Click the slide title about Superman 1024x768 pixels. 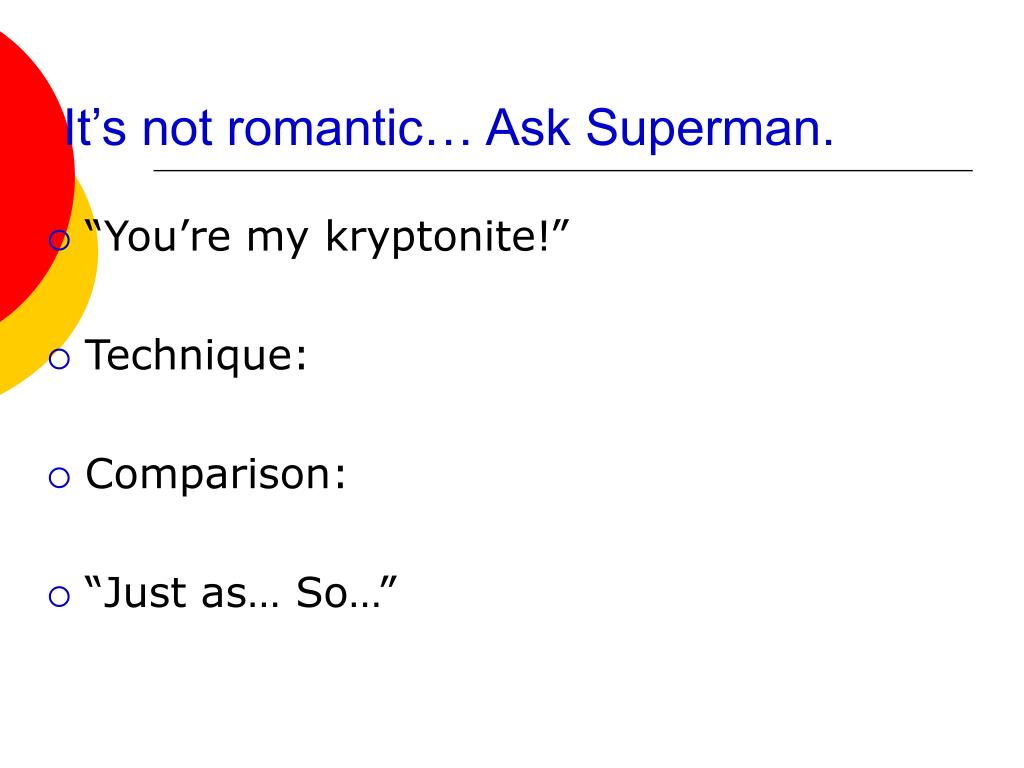449,128
